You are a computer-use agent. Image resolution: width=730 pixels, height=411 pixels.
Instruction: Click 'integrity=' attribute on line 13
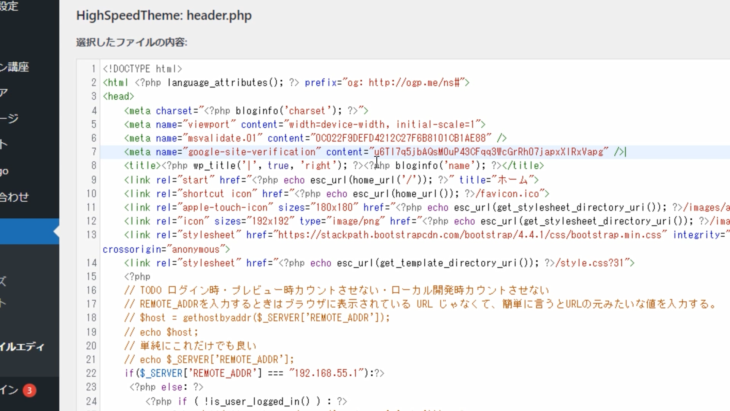[x=698, y=235]
